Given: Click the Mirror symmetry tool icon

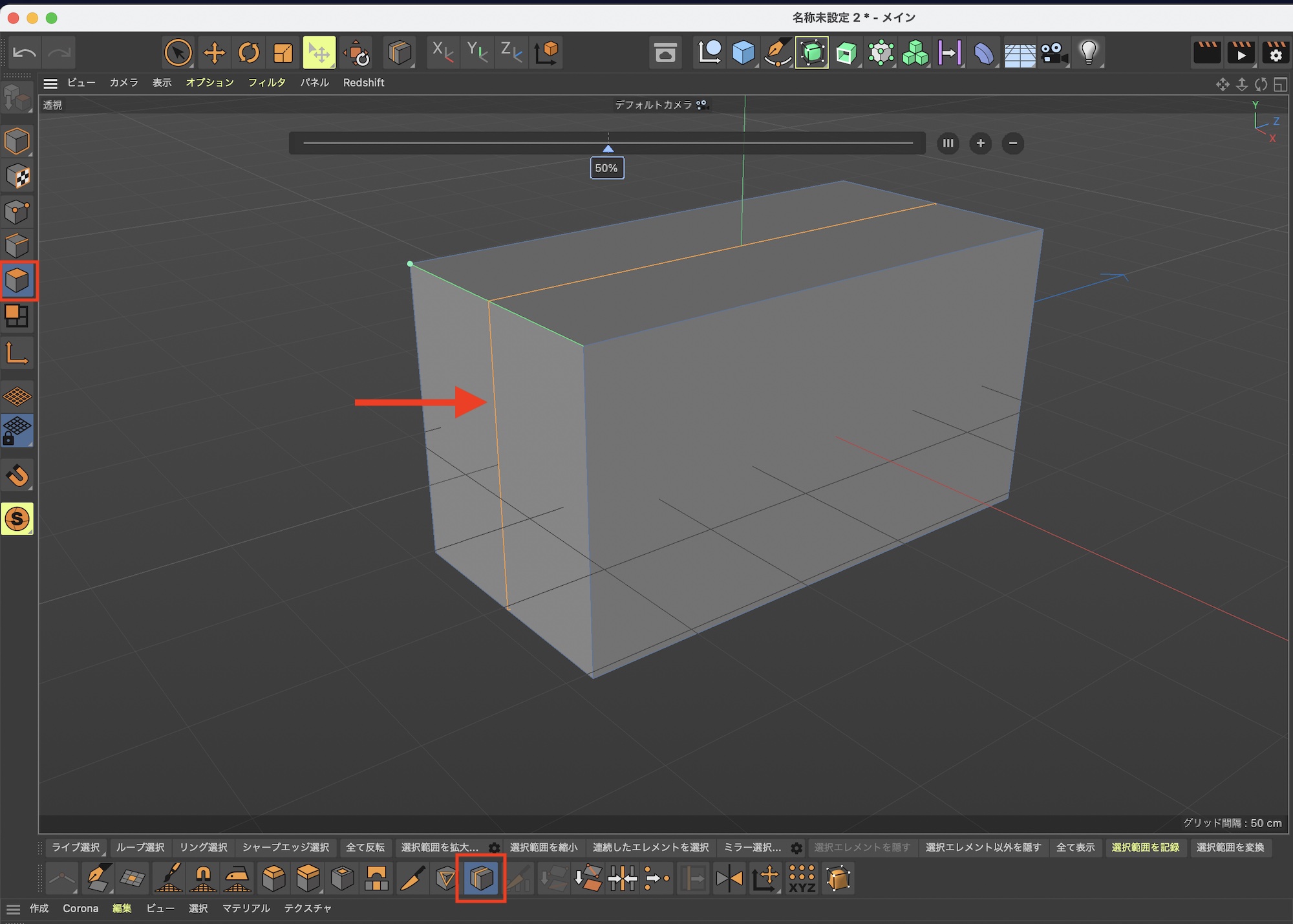Looking at the screenshot, I should [x=729, y=878].
